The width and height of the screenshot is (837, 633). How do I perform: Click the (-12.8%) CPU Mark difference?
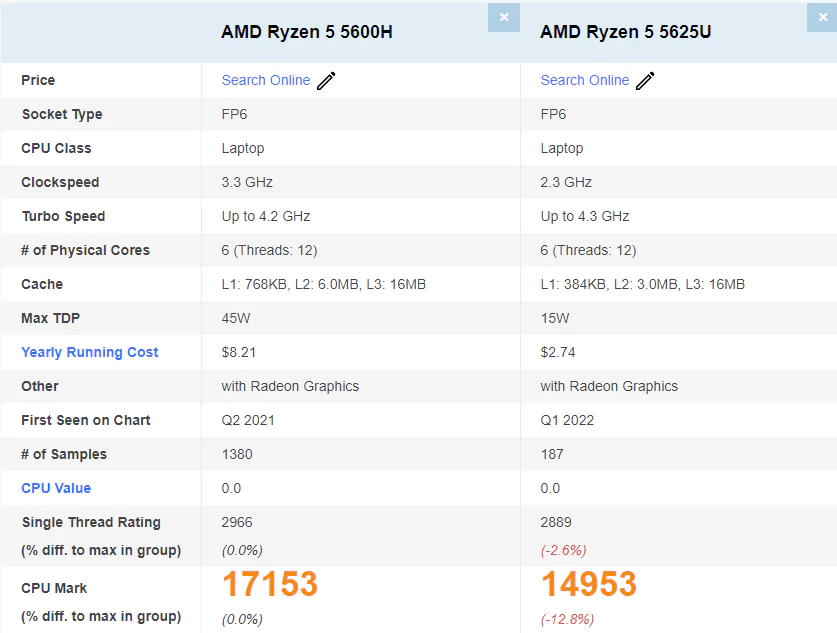(567, 619)
